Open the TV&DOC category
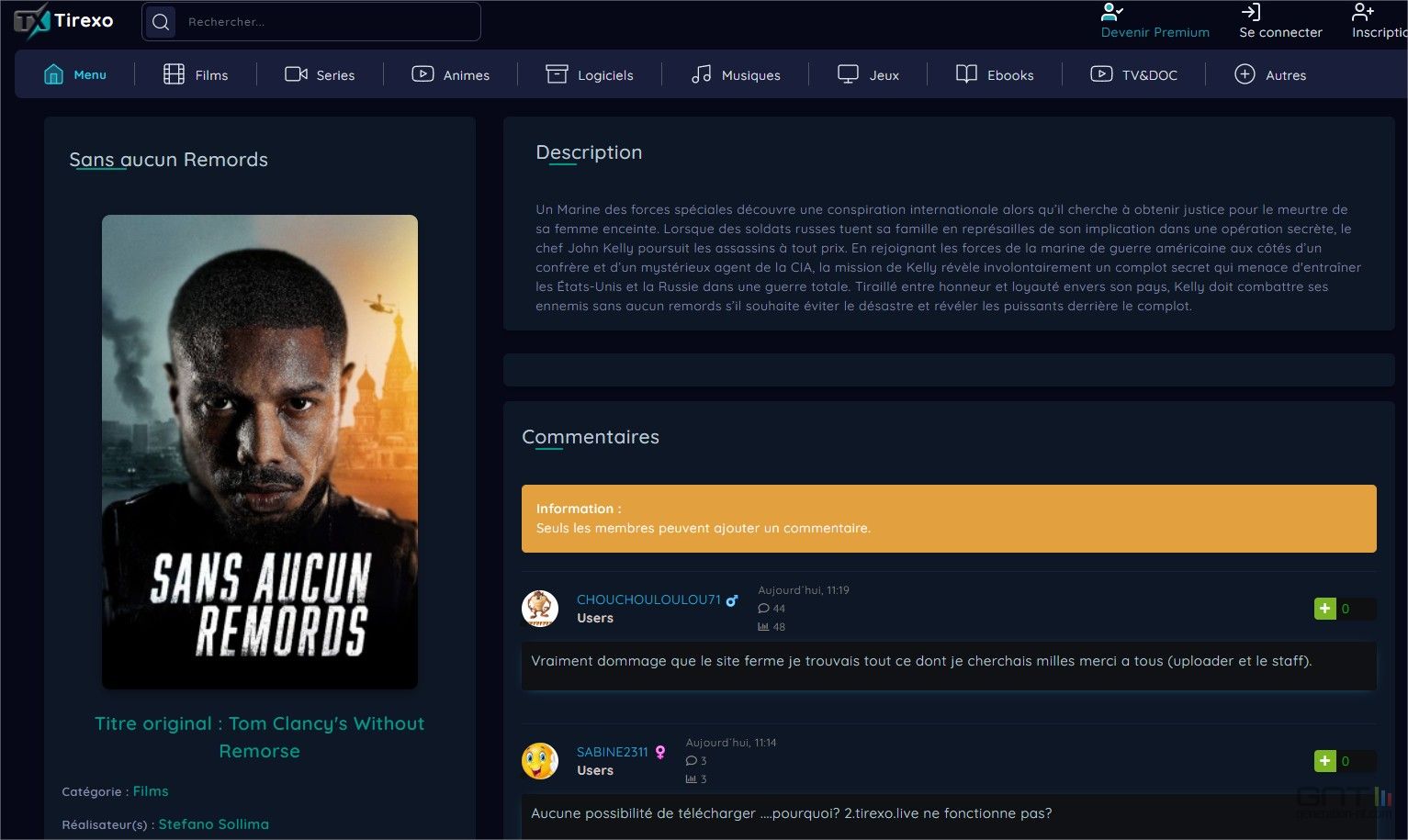1408x840 pixels. [x=1133, y=74]
